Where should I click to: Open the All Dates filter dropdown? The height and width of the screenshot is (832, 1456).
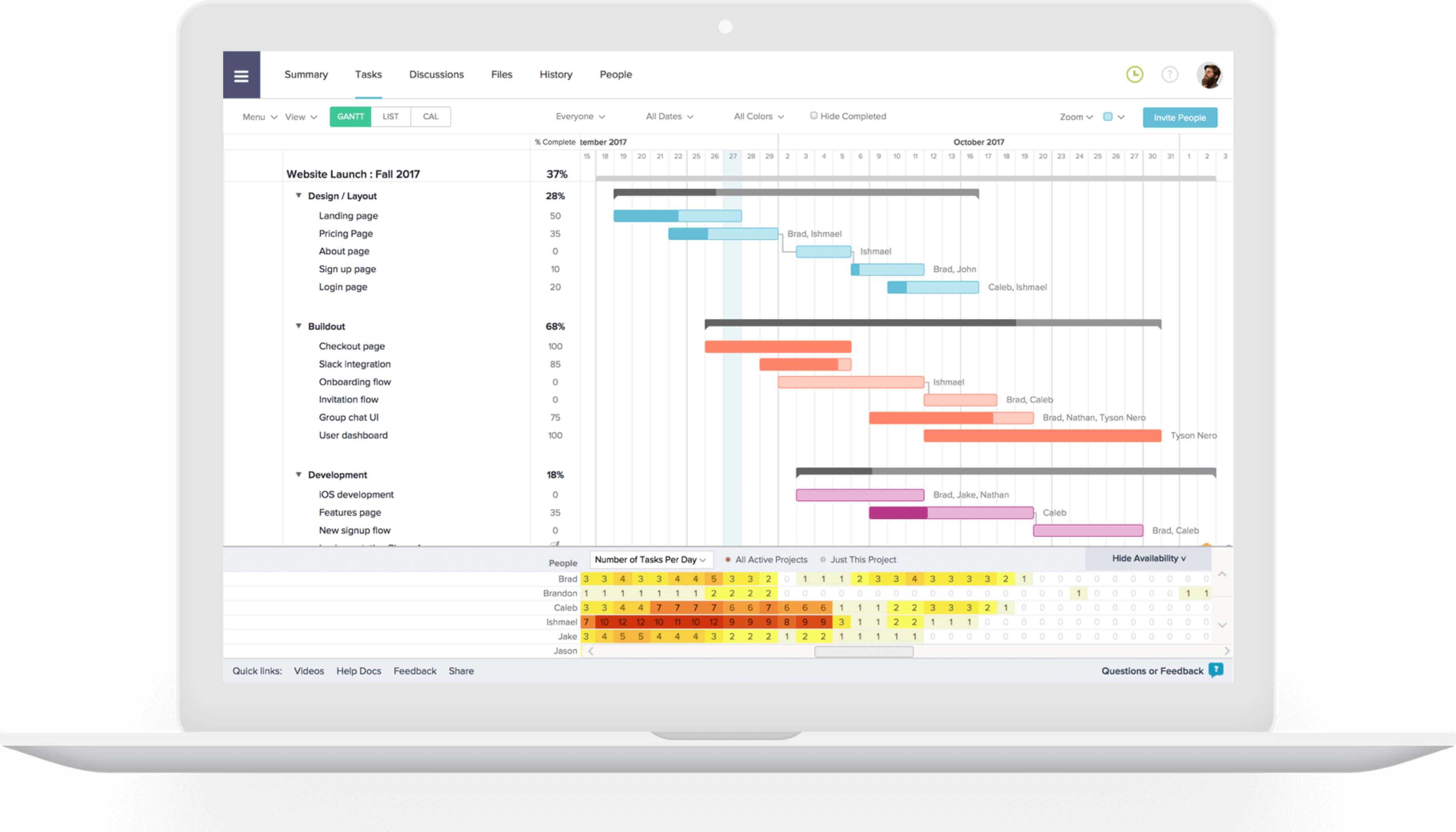(x=667, y=116)
